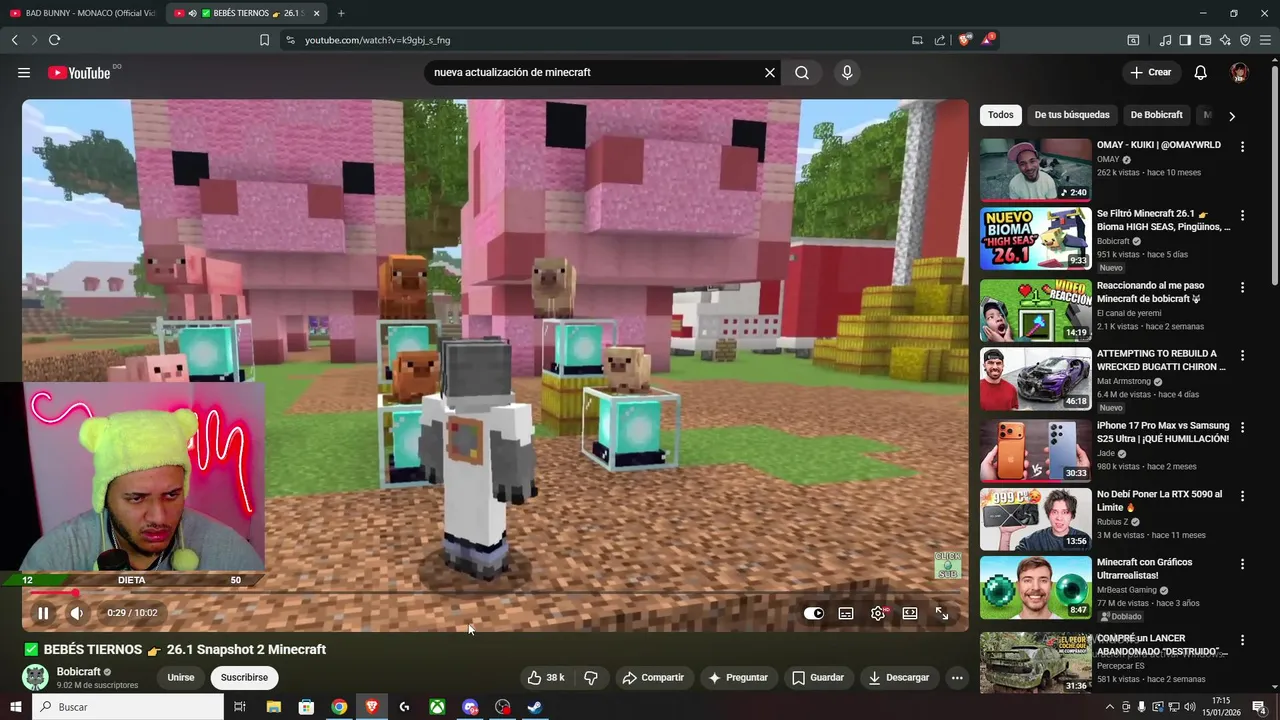This screenshot has width=1280, height=720.
Task: Open the YouTube hamburger guide menu
Action: (x=24, y=72)
